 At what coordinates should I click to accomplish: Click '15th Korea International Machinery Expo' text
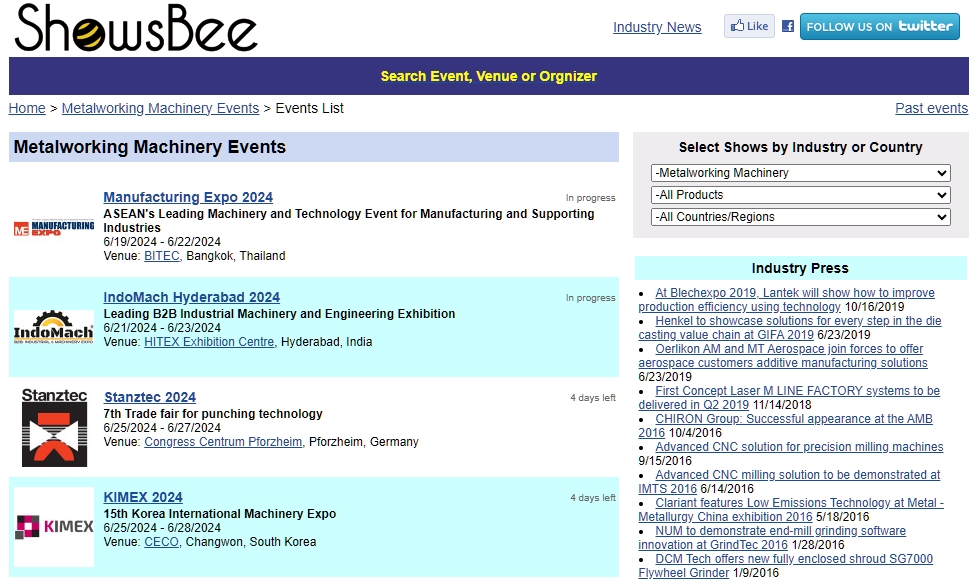(x=219, y=514)
